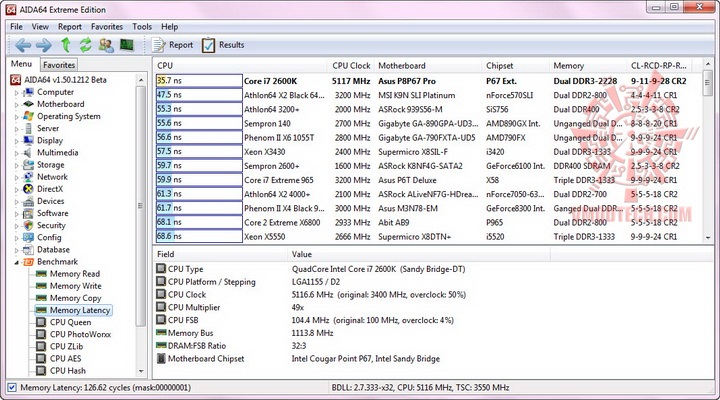Expand the Display tree node
The width and height of the screenshot is (720, 400).
(x=17, y=141)
